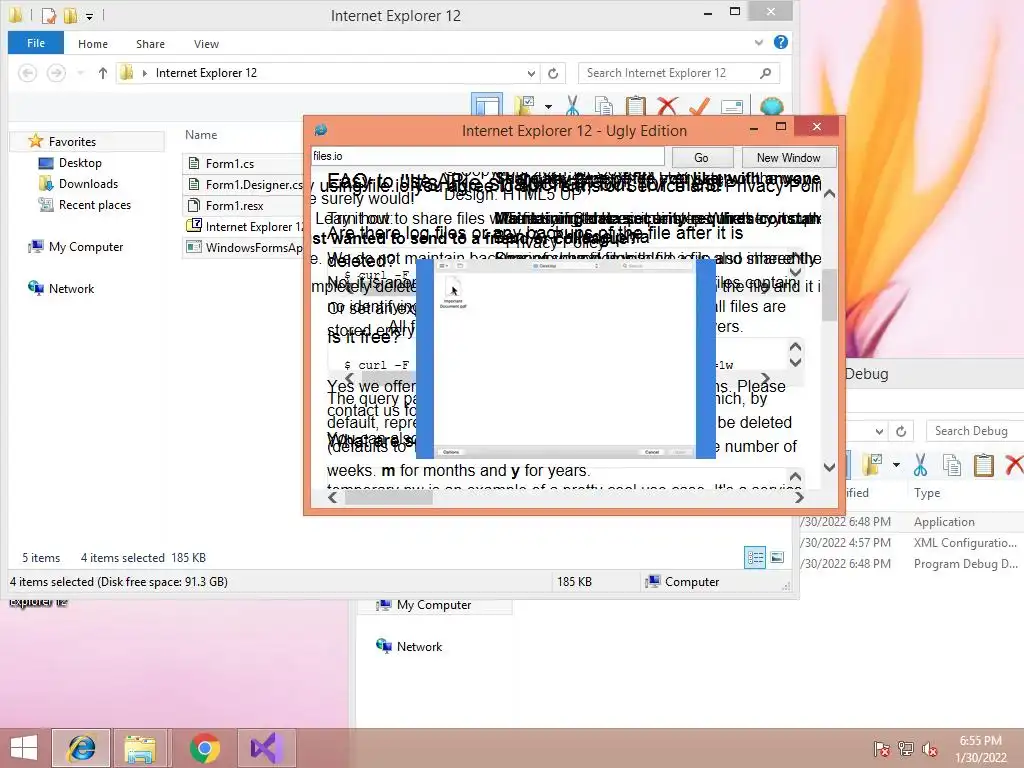Click the Paste clipboard icon in Debug window toolbar
The height and width of the screenshot is (768, 1024).
click(984, 465)
